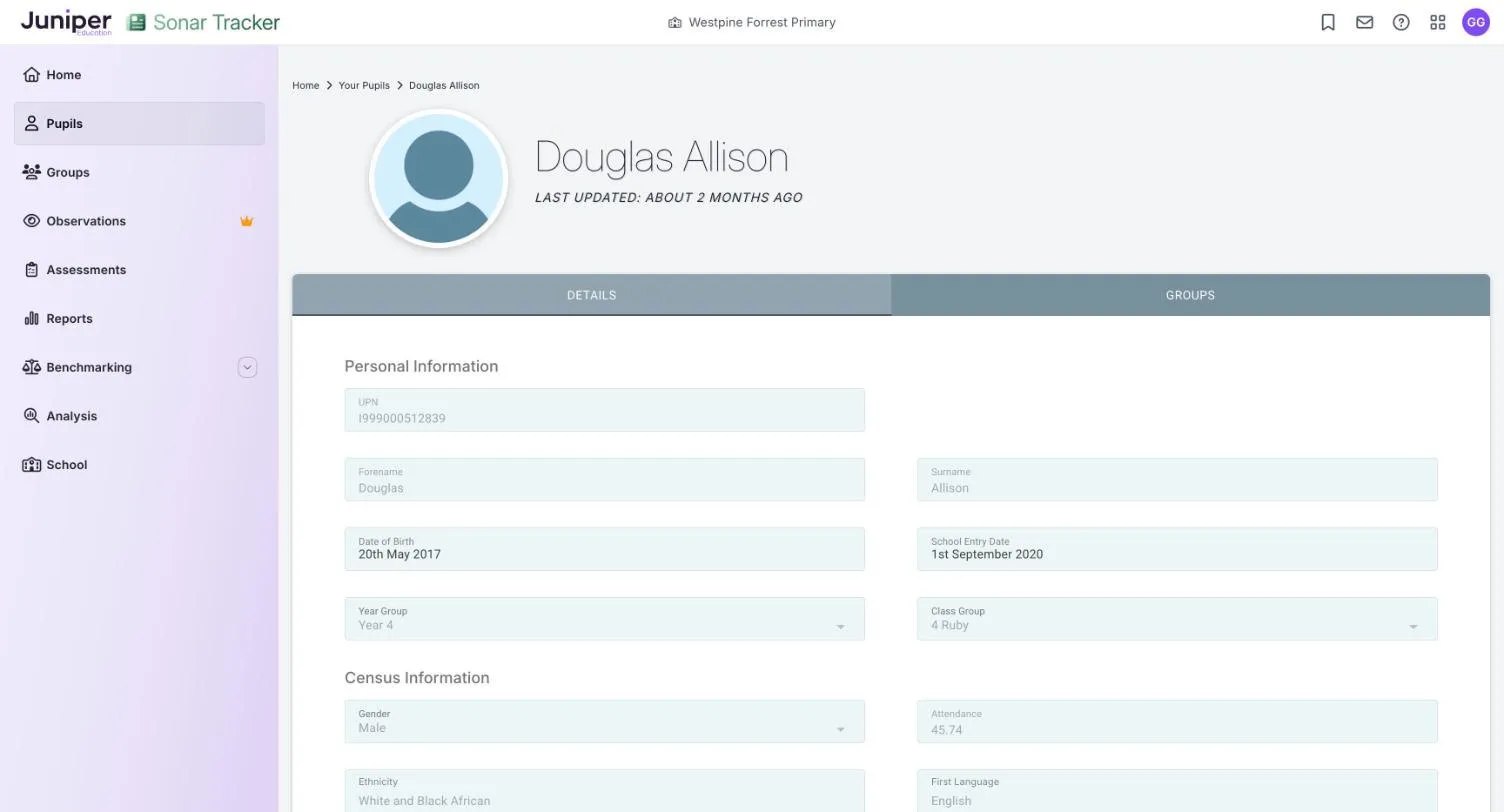The height and width of the screenshot is (812, 1504).
Task: Click the Benchmarking scales icon in the sidebar
Action: (x=31, y=367)
